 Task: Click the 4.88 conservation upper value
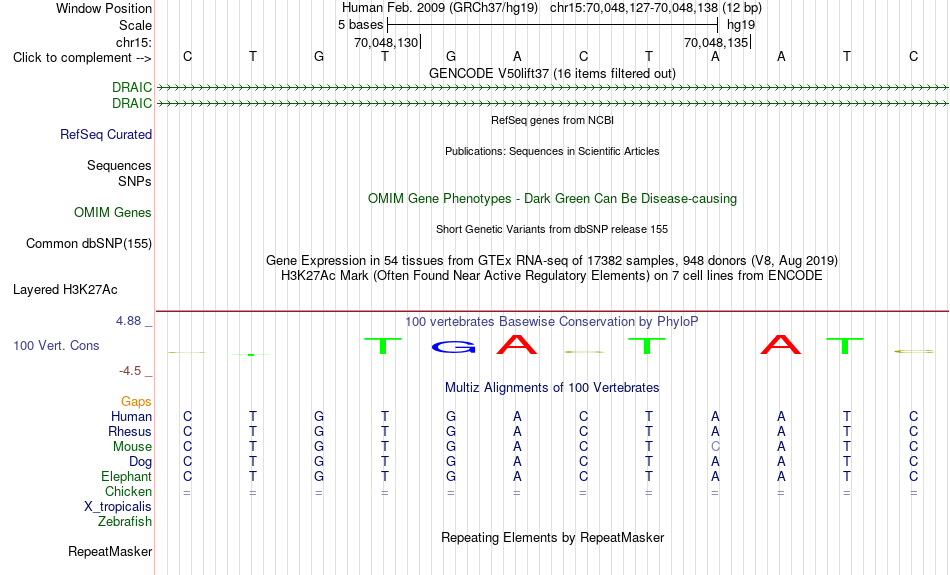(129, 321)
